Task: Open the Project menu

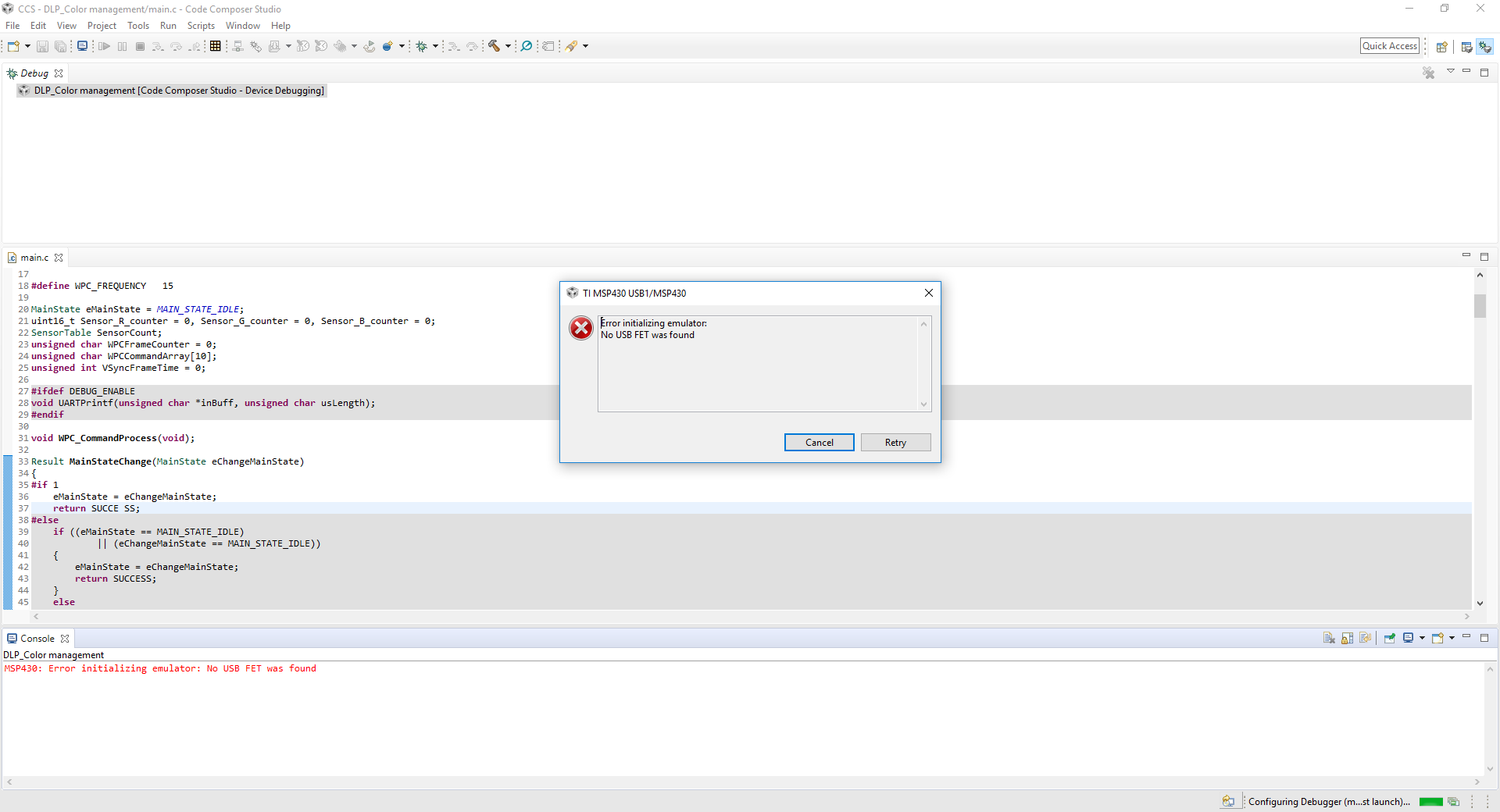Action: pyautogui.click(x=102, y=26)
